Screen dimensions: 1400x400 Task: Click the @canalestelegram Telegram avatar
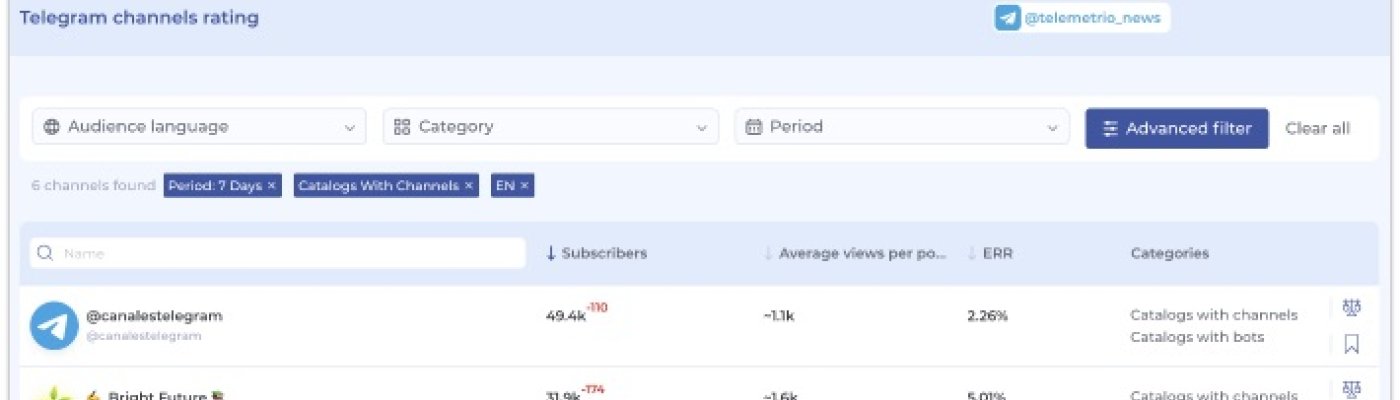click(x=54, y=326)
